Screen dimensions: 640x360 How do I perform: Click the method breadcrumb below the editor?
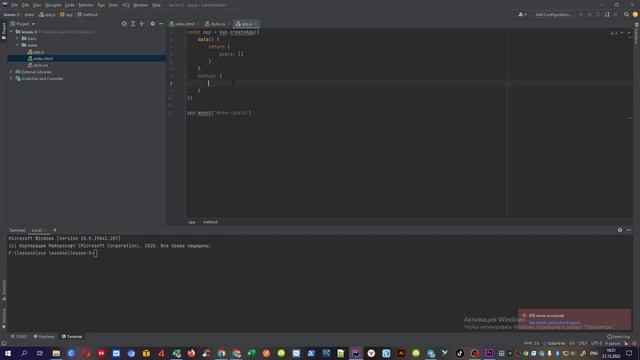coord(210,222)
